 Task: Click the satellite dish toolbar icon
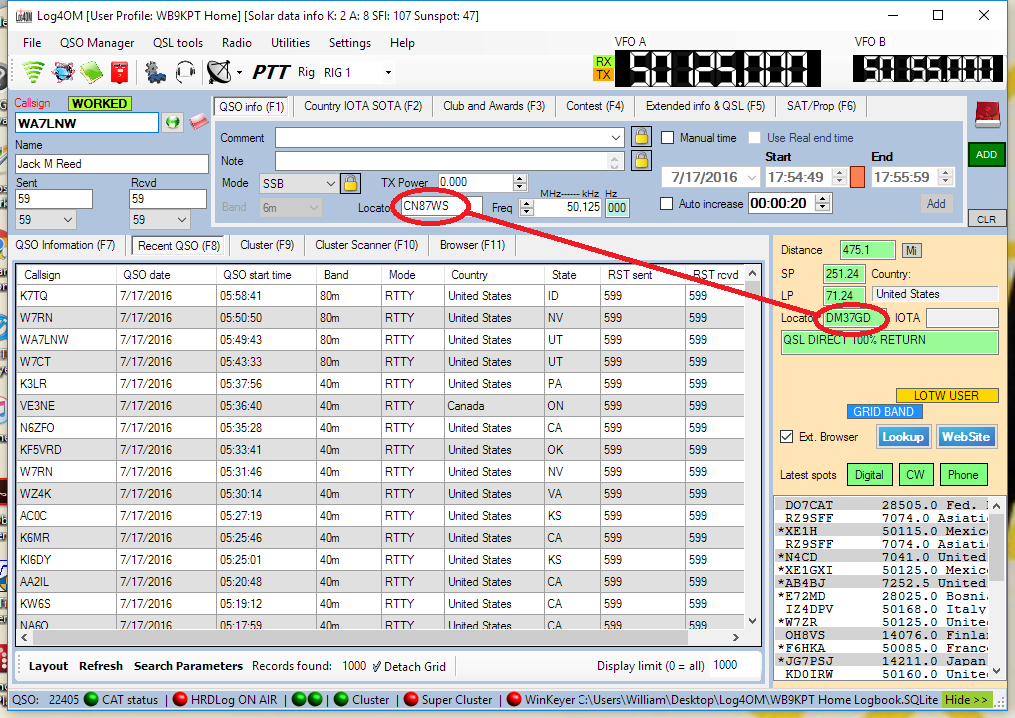click(x=219, y=72)
